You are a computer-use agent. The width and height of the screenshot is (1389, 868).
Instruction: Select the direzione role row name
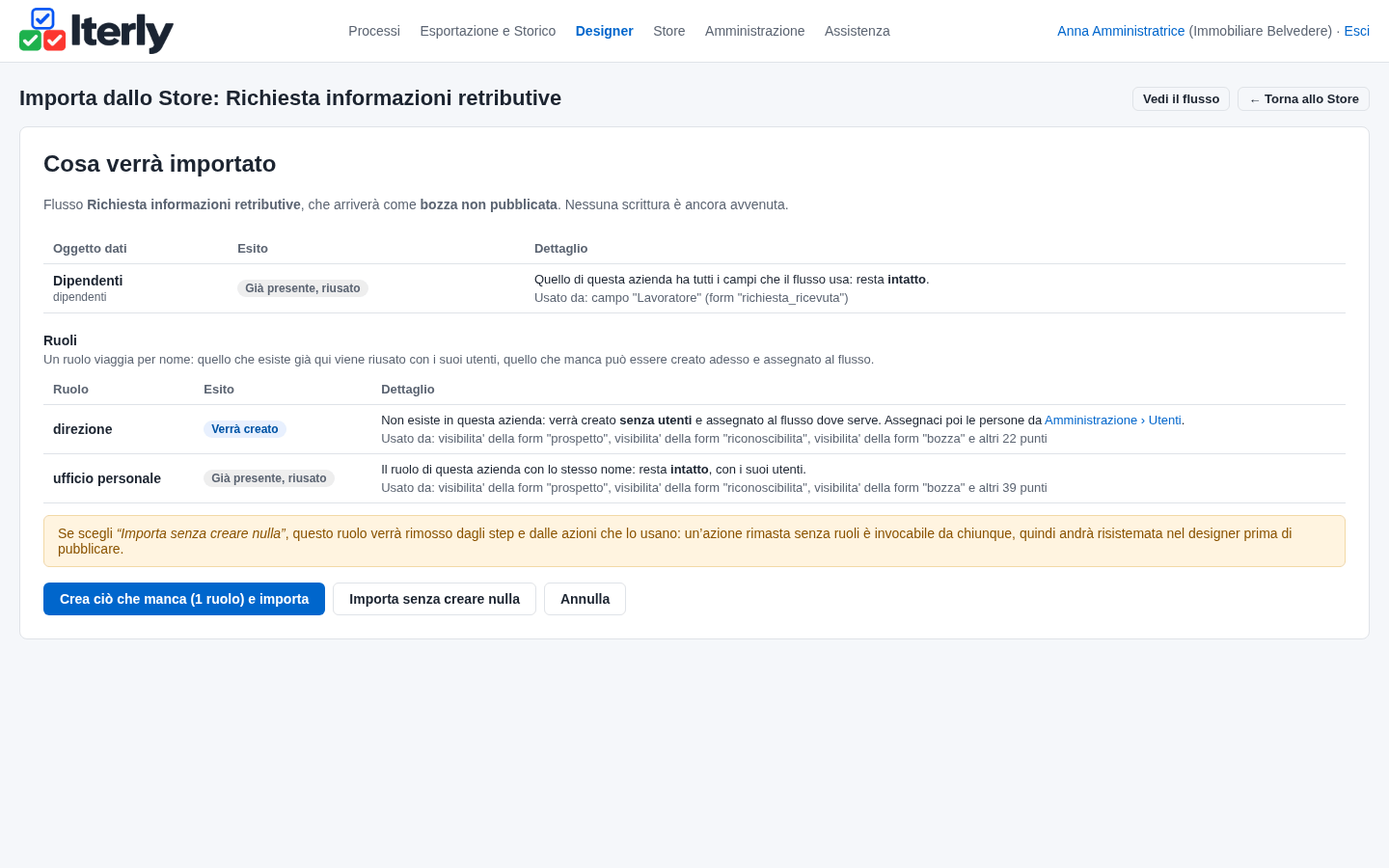pyautogui.click(x=83, y=429)
